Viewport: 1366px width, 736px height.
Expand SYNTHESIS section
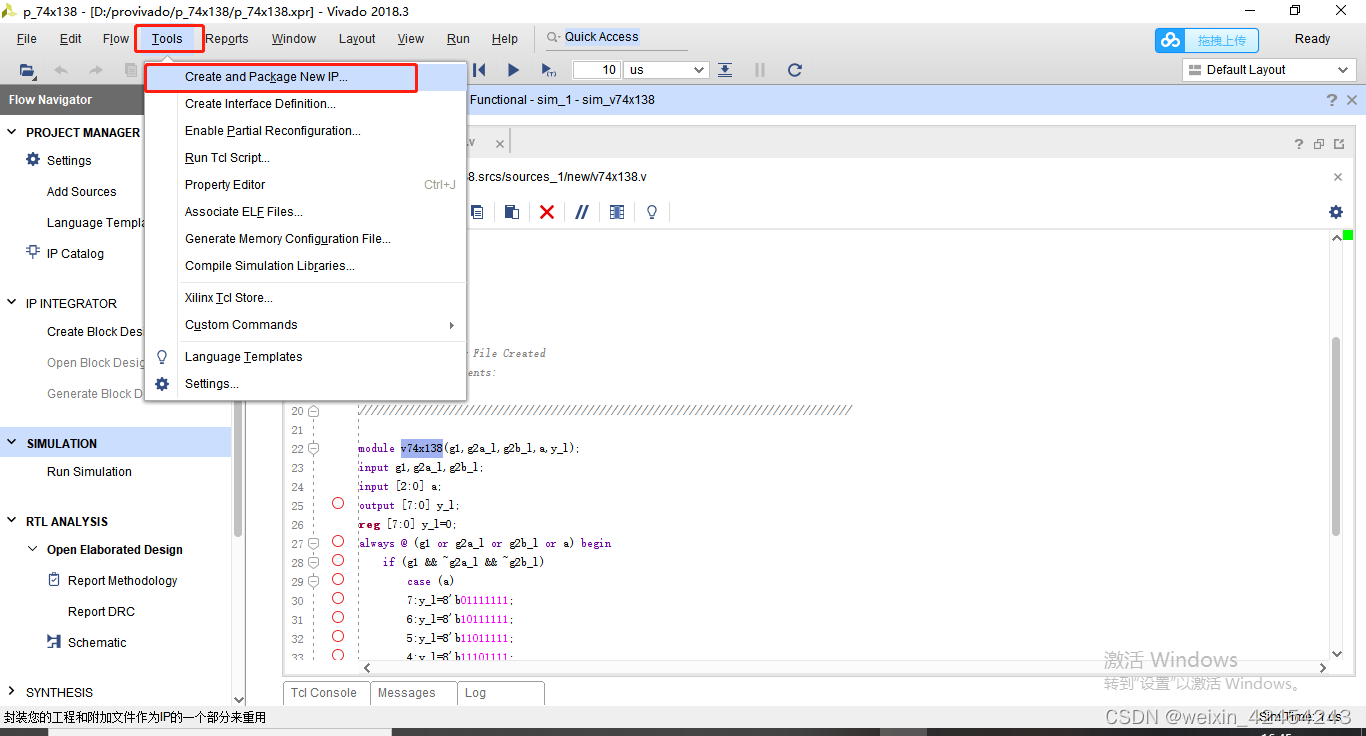(x=12, y=692)
